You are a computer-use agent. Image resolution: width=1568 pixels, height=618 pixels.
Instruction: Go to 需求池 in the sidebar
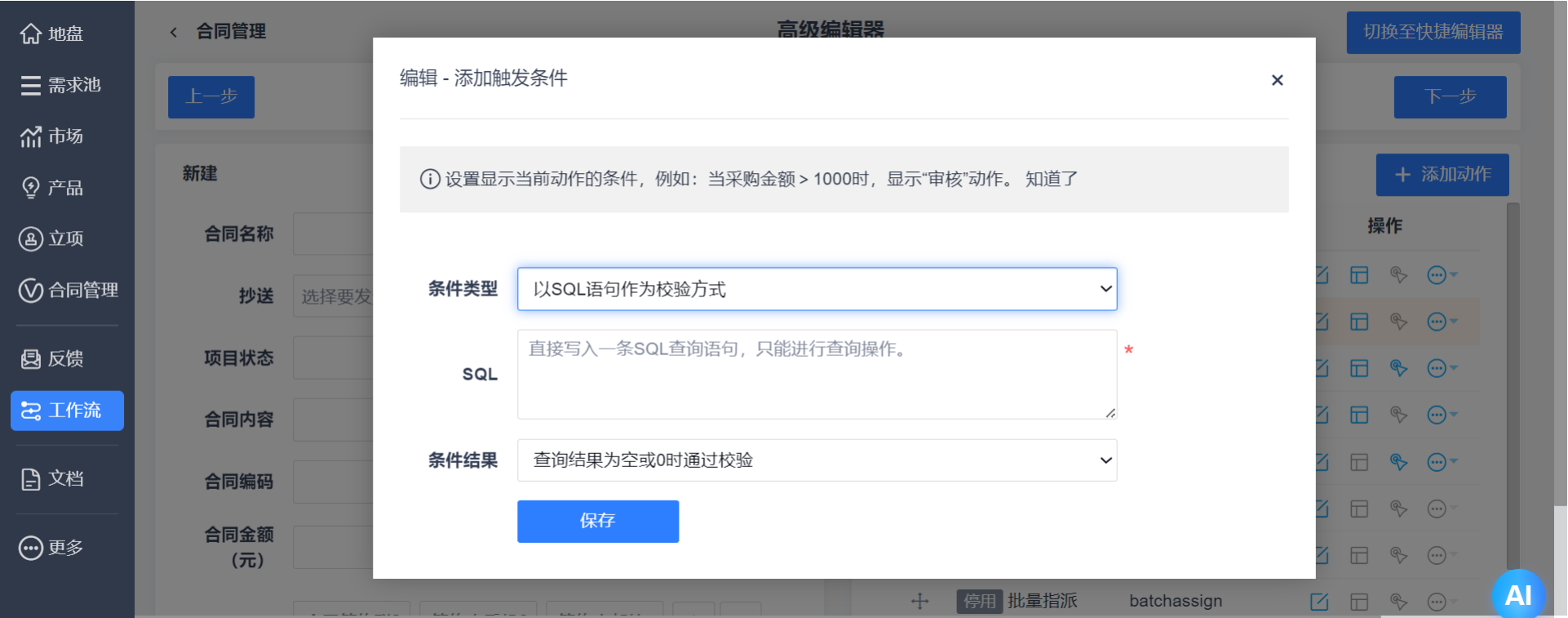(60, 85)
